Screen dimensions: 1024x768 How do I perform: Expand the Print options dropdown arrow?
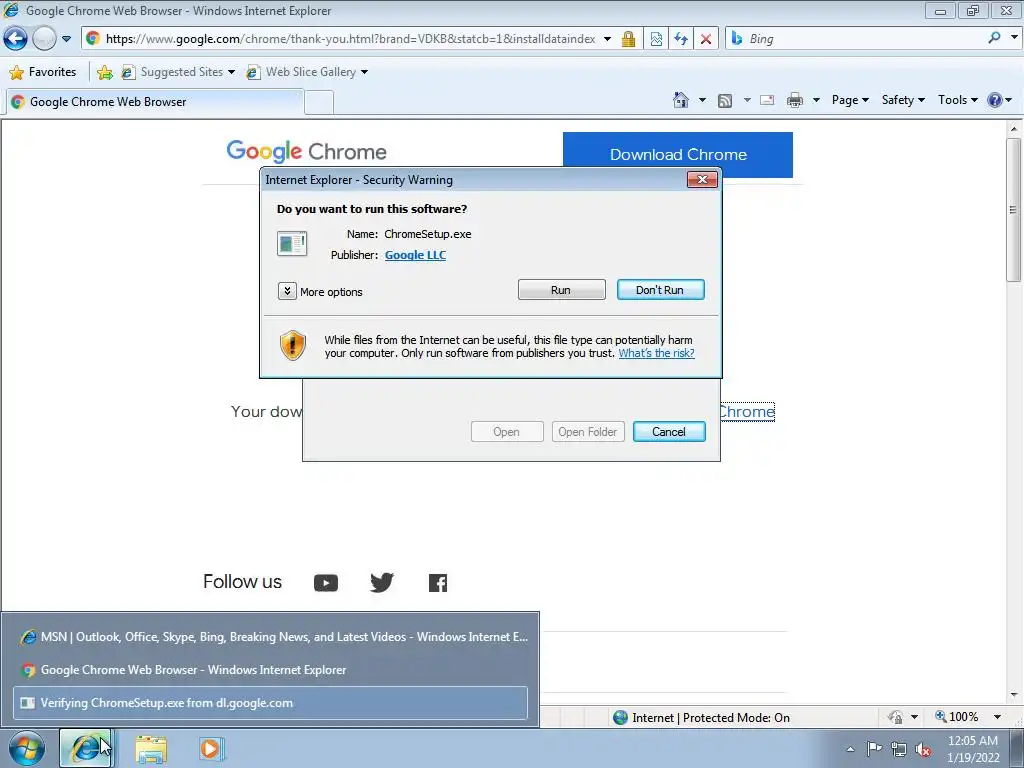[816, 100]
